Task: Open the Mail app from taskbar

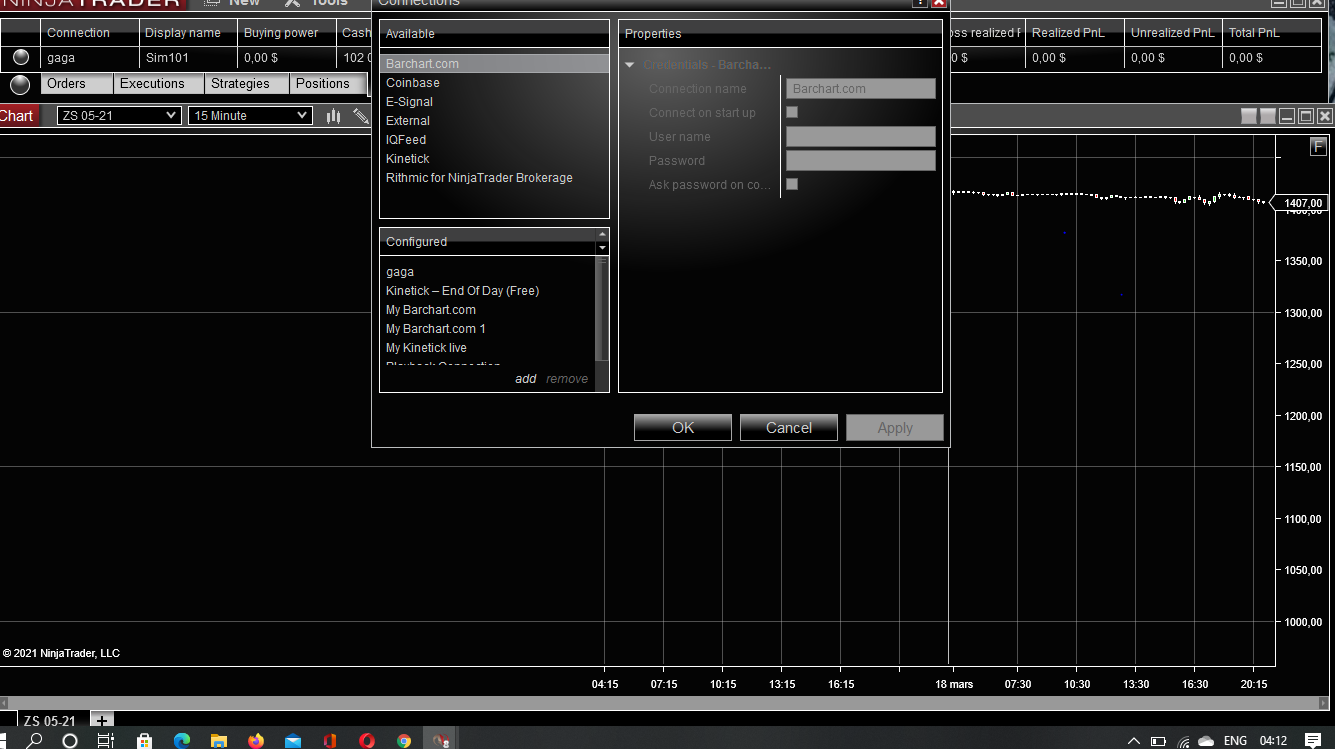Action: [292, 741]
